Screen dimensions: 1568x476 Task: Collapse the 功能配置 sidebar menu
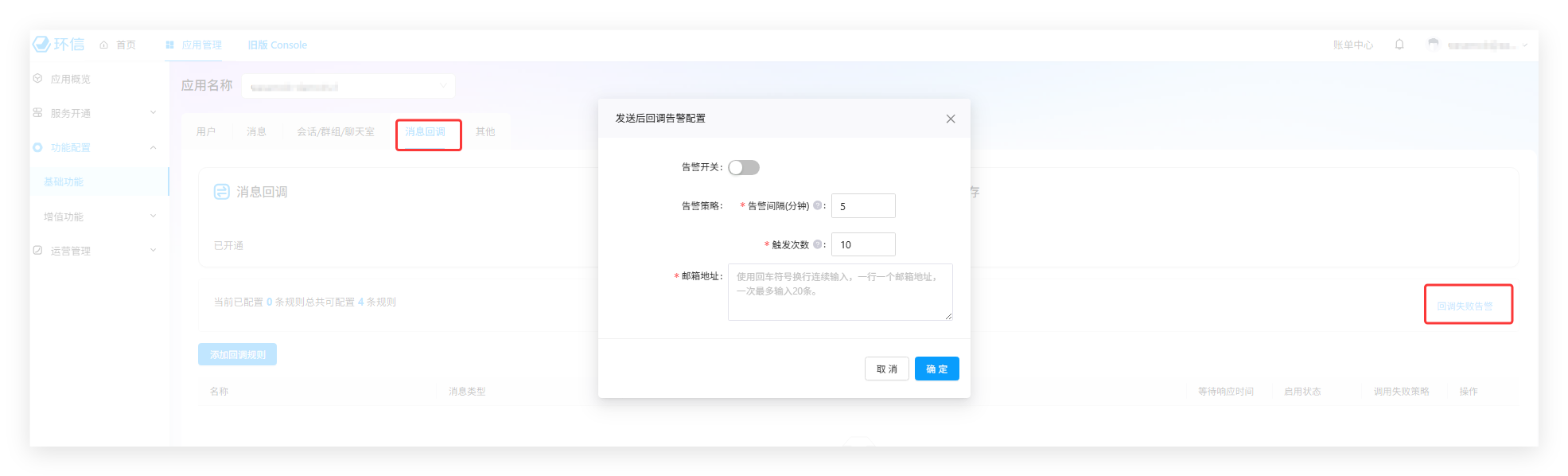pyautogui.click(x=153, y=148)
